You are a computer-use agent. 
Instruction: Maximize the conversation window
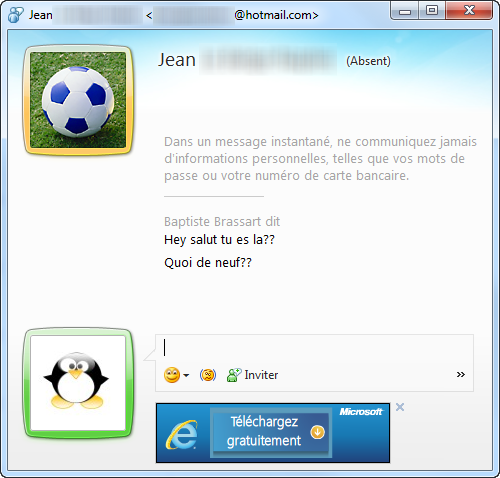pos(432,11)
